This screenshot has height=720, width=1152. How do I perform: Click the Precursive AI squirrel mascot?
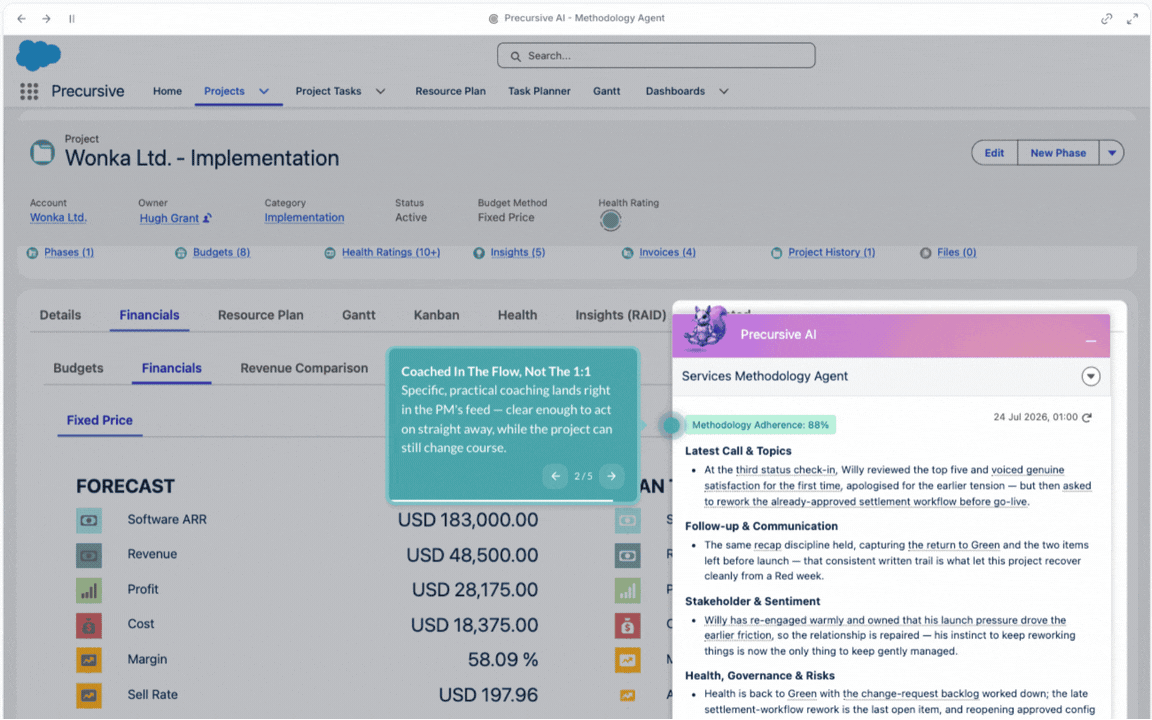point(704,327)
